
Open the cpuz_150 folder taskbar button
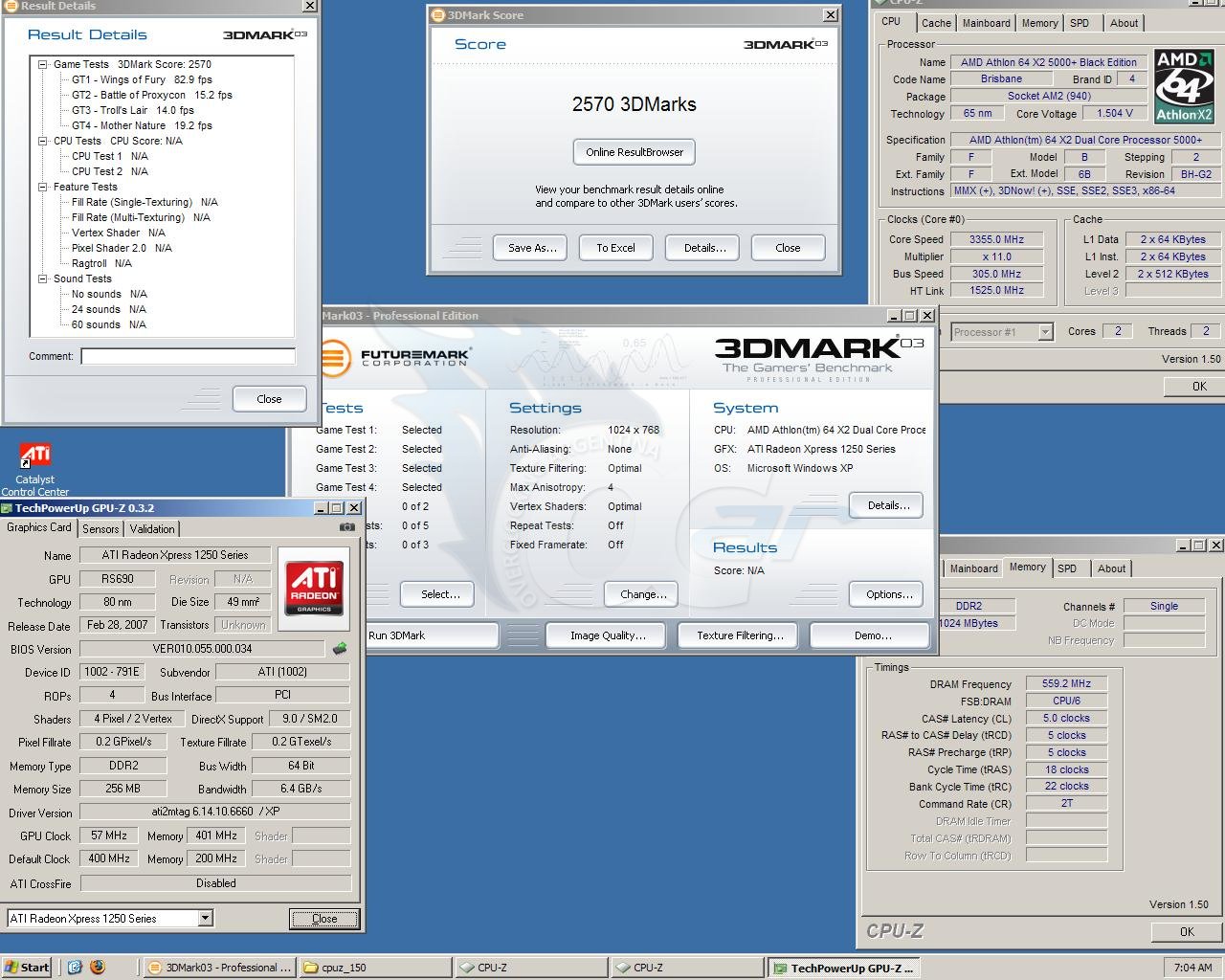tap(374, 967)
